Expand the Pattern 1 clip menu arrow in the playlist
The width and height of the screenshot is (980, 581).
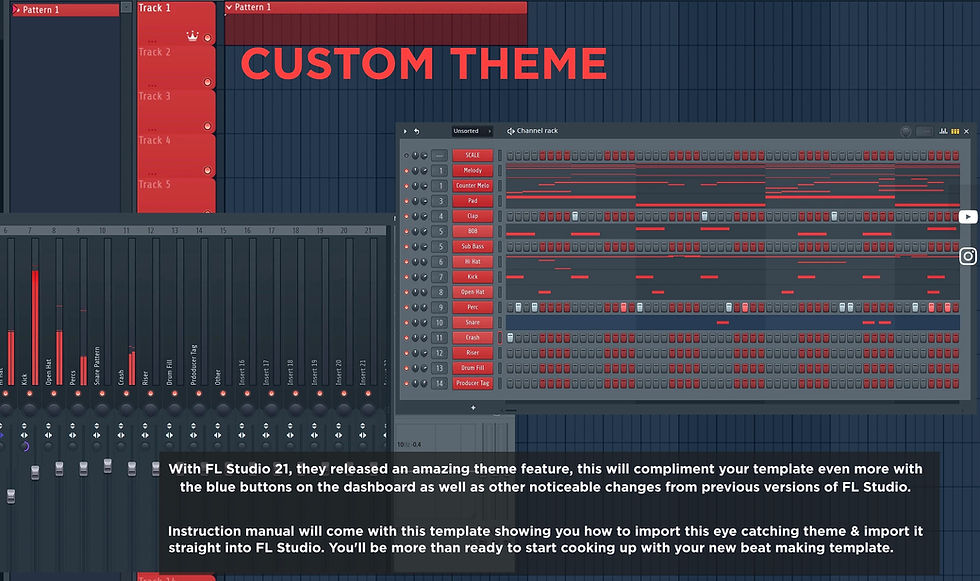(x=229, y=7)
